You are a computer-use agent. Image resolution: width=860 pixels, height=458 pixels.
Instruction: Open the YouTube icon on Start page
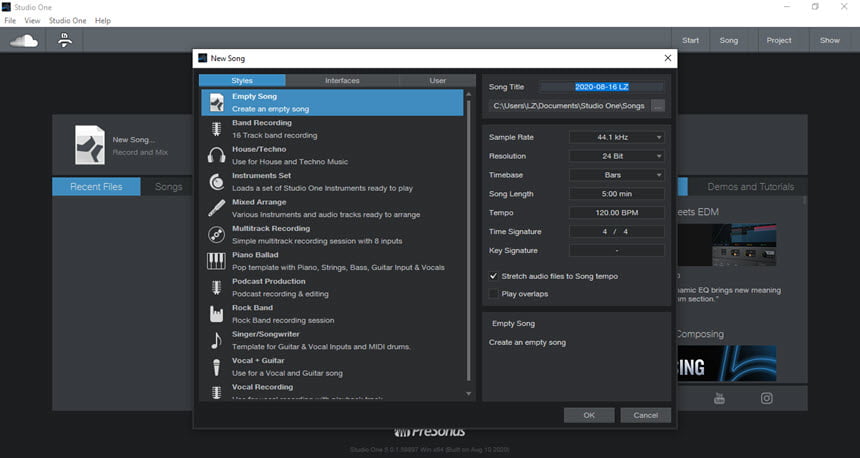click(719, 398)
